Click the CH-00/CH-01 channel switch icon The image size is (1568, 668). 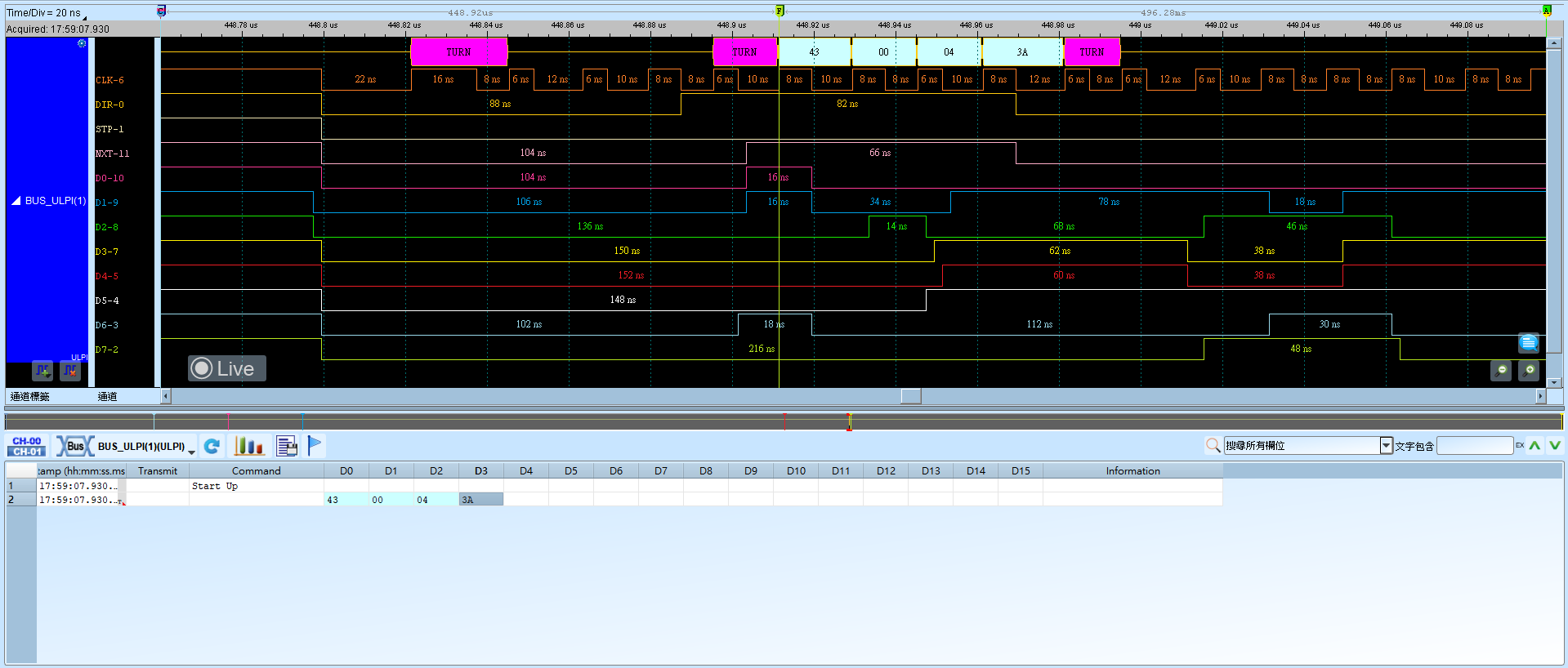(x=27, y=446)
